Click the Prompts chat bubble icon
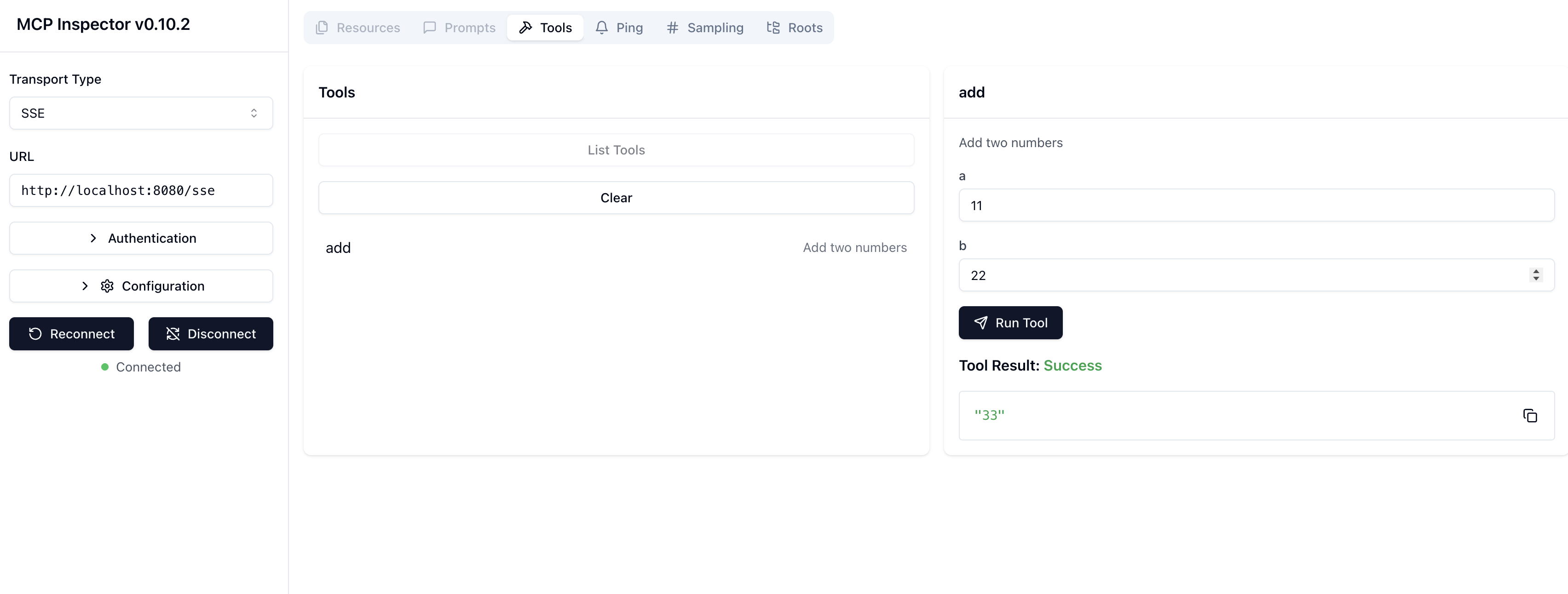Viewport: 1568px width, 594px height. click(430, 28)
